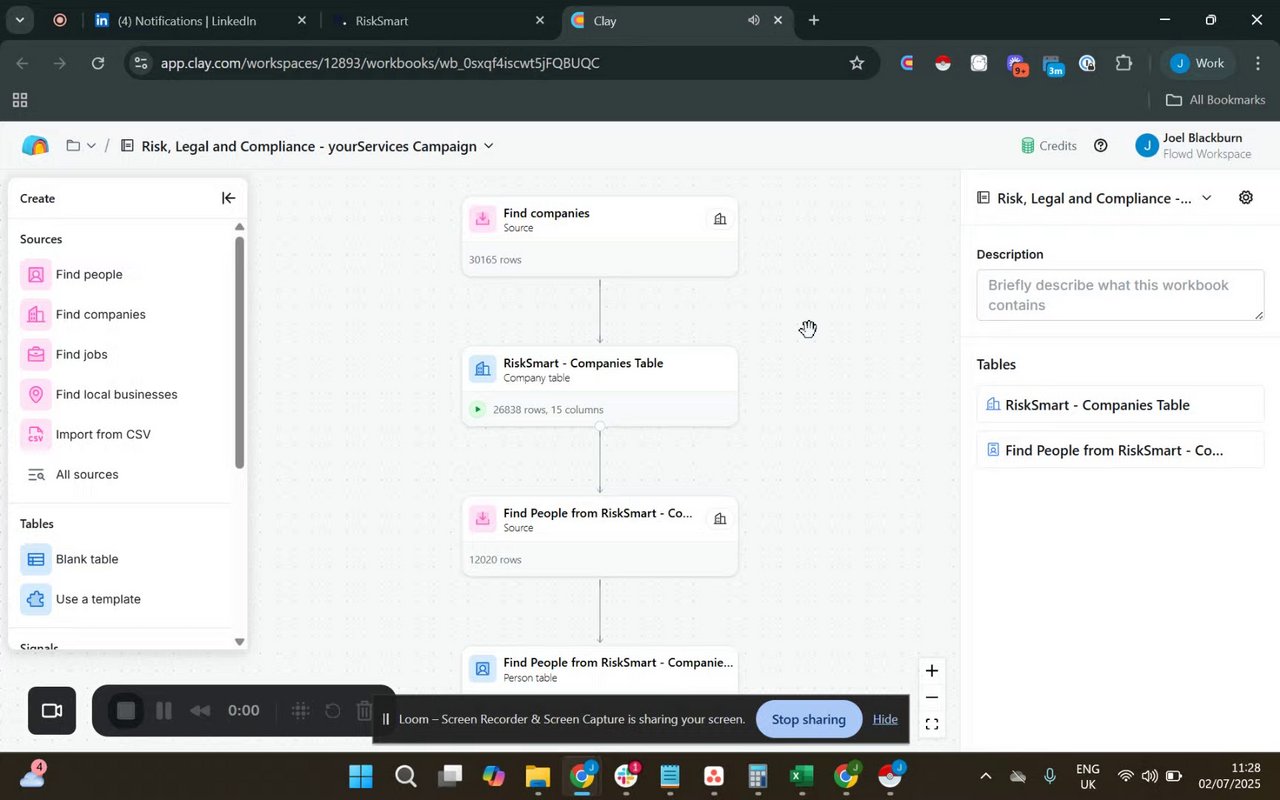Open a new browser tab
This screenshot has width=1280, height=800.
[814, 20]
